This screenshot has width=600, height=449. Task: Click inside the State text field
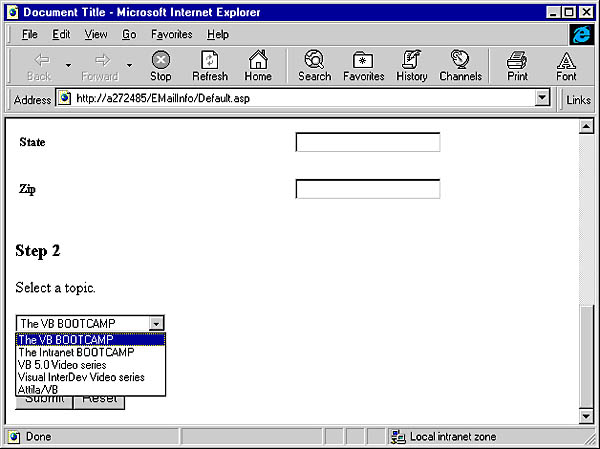tap(367, 142)
